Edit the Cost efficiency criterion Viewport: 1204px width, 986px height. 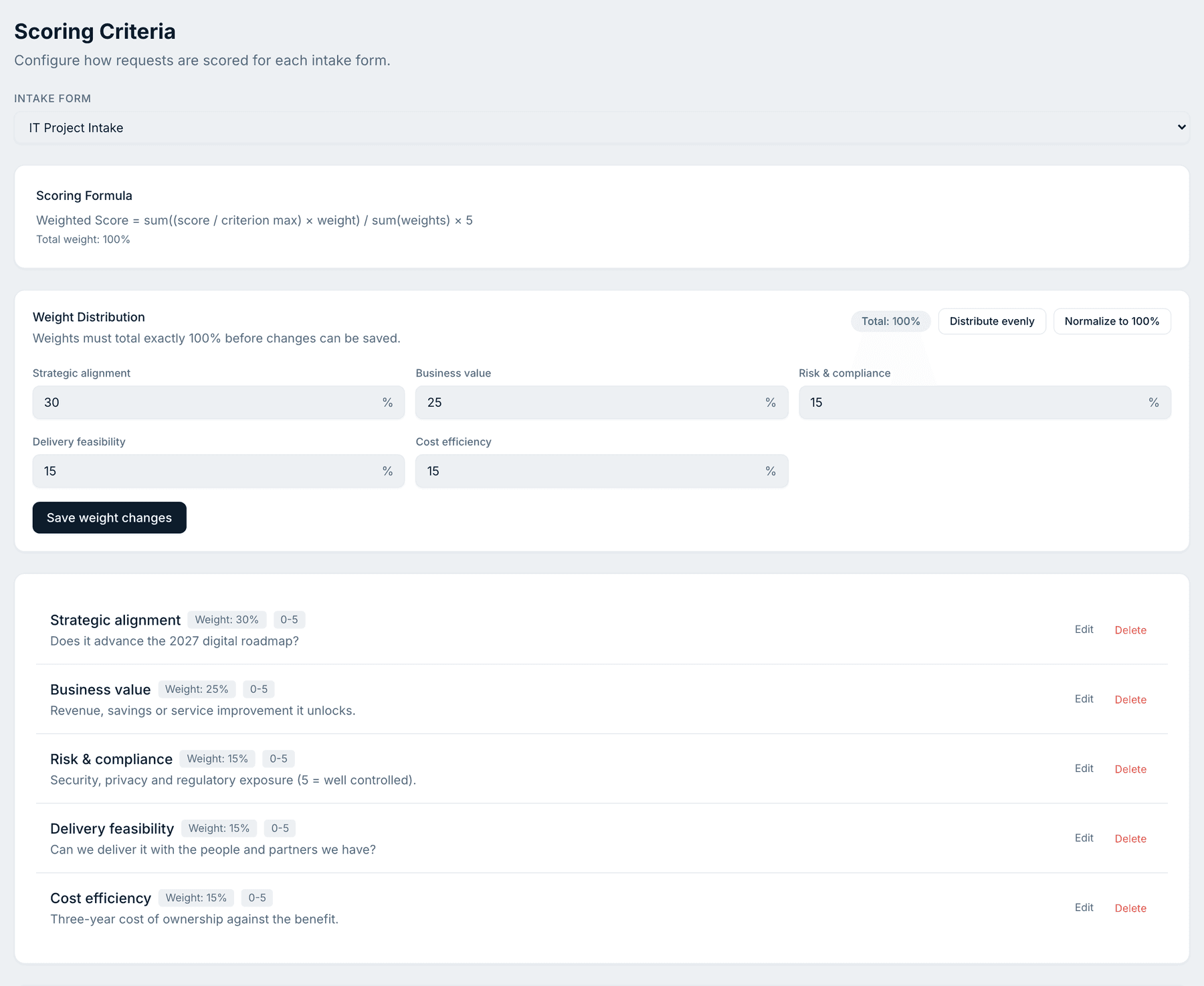pyautogui.click(x=1084, y=908)
